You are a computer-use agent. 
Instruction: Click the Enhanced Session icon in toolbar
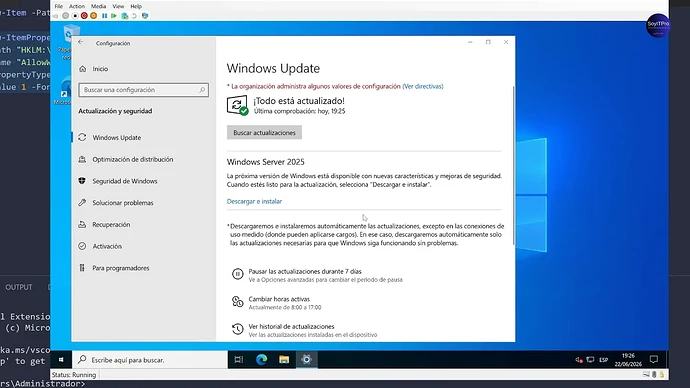coord(145,16)
